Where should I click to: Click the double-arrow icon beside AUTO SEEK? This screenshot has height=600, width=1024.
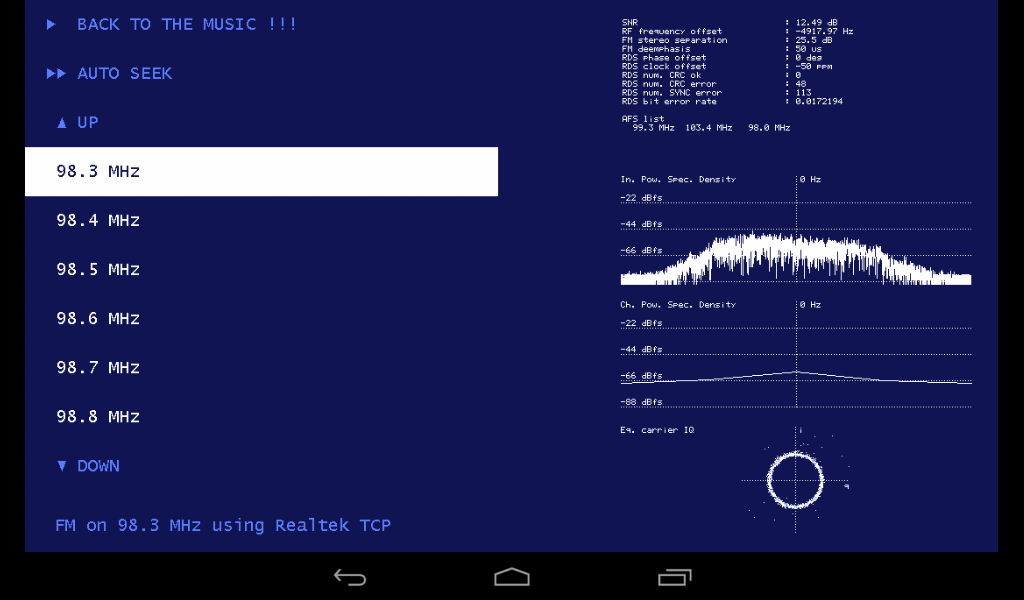click(x=56, y=73)
